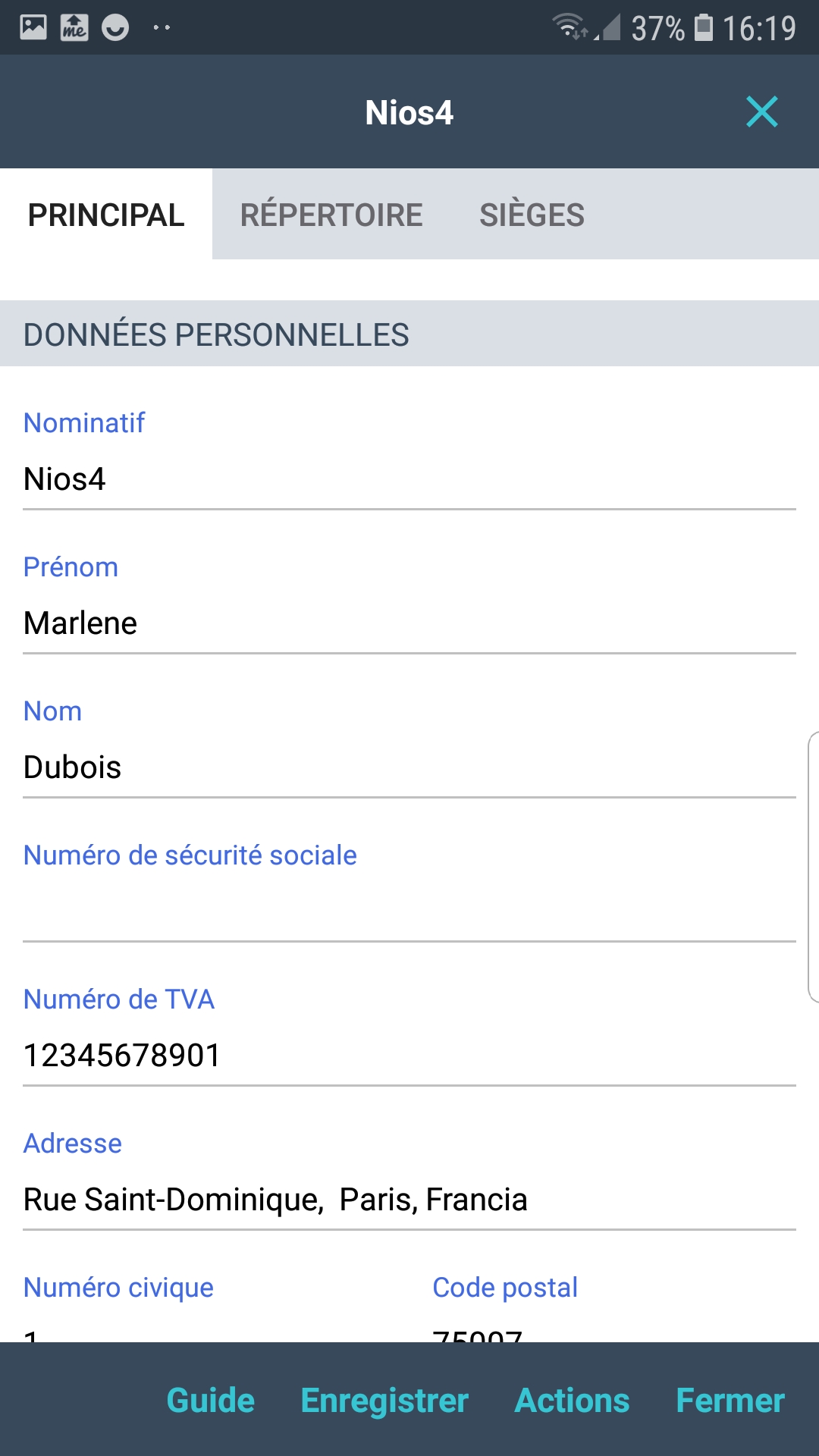Switch to the Répertoire tab
The width and height of the screenshot is (819, 1456).
point(331,215)
